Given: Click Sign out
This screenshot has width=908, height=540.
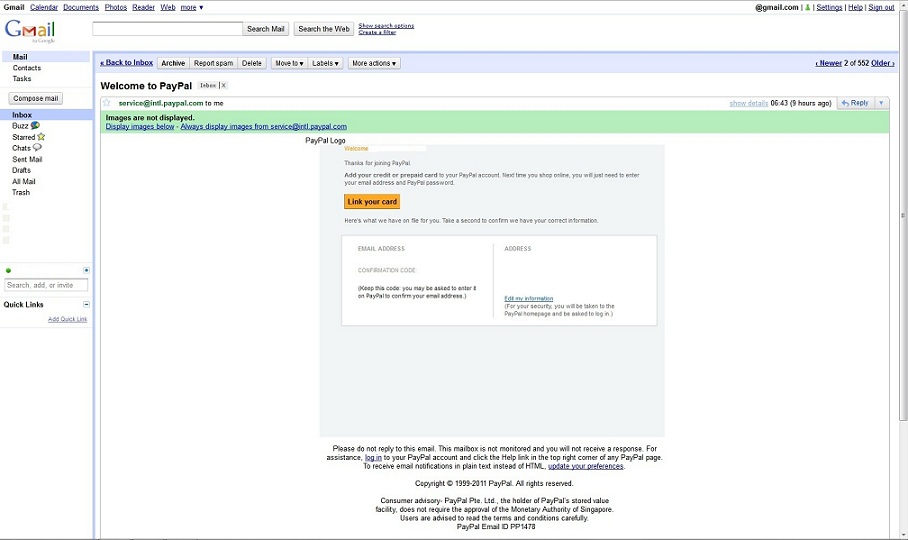Looking at the screenshot, I should (881, 8).
